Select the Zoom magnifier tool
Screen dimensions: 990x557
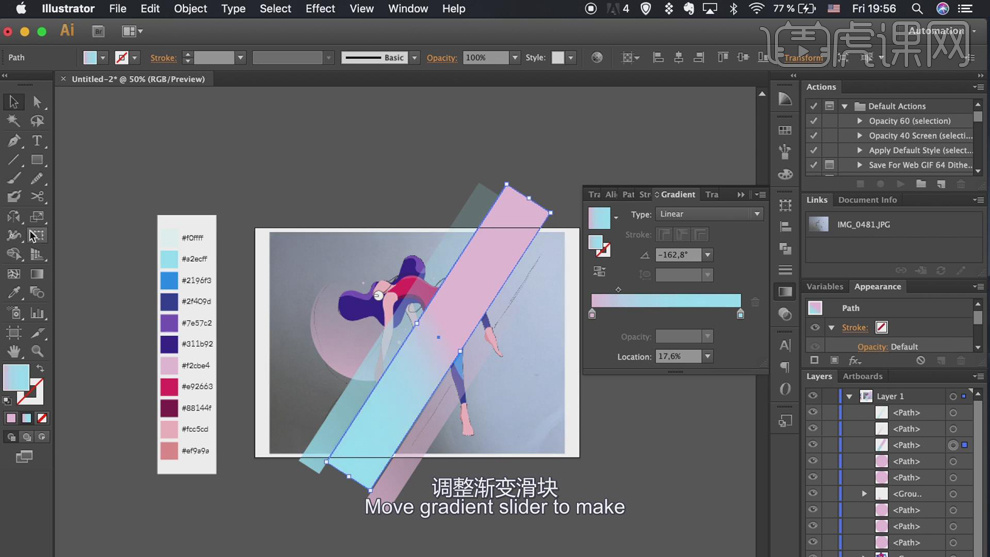[37, 351]
